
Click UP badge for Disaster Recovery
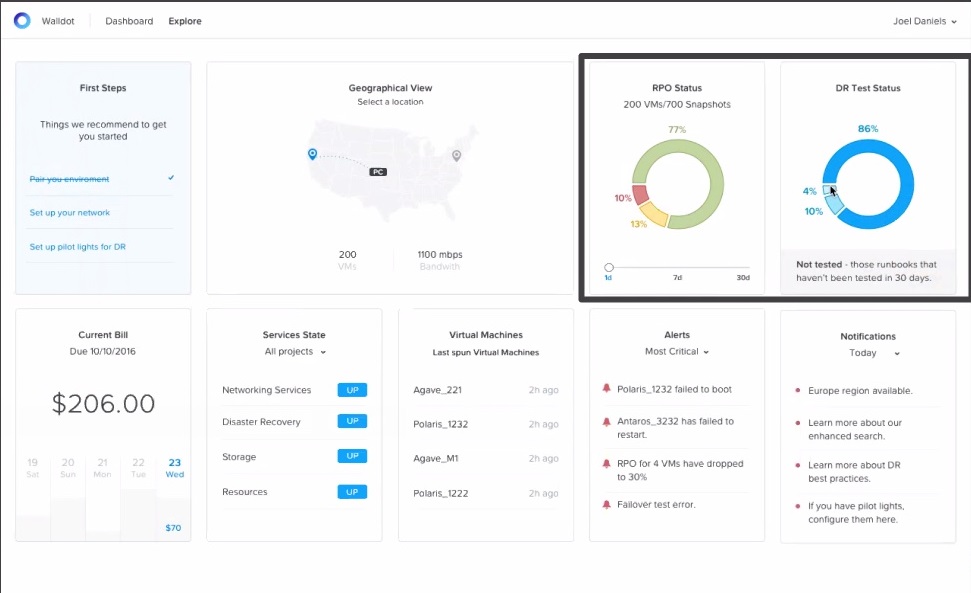pos(352,421)
